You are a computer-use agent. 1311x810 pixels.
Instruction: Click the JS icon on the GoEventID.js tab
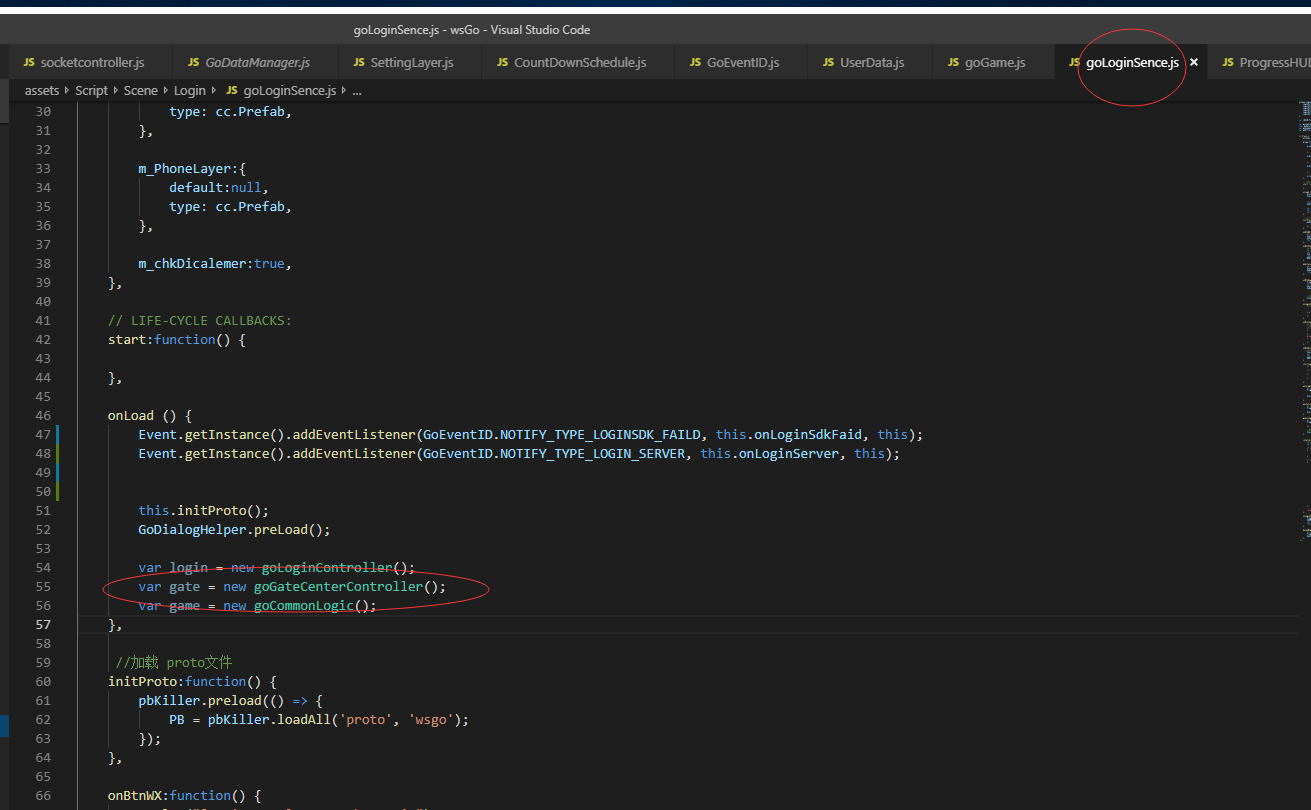(x=695, y=62)
